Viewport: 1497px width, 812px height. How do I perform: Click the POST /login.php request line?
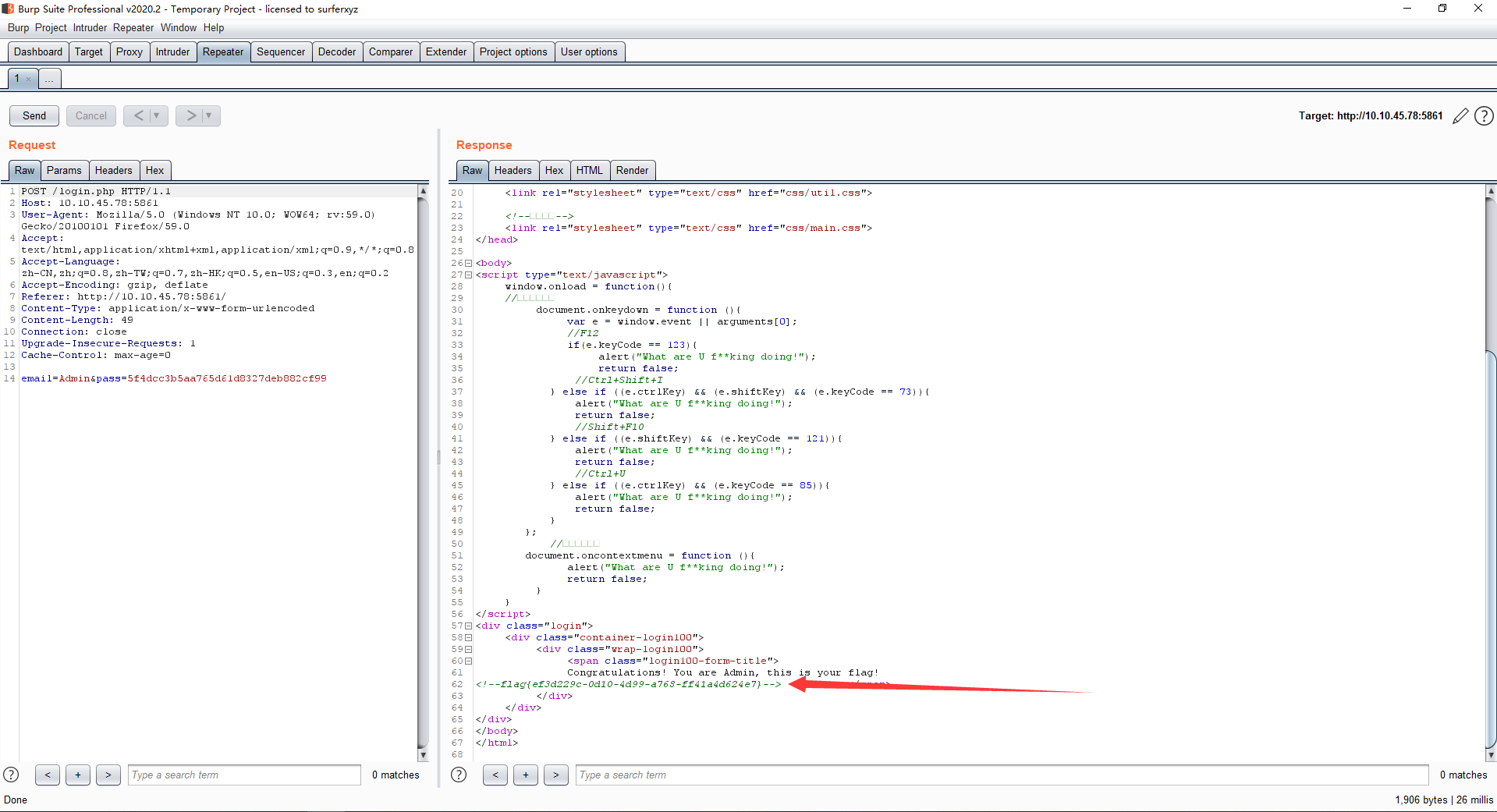click(96, 191)
